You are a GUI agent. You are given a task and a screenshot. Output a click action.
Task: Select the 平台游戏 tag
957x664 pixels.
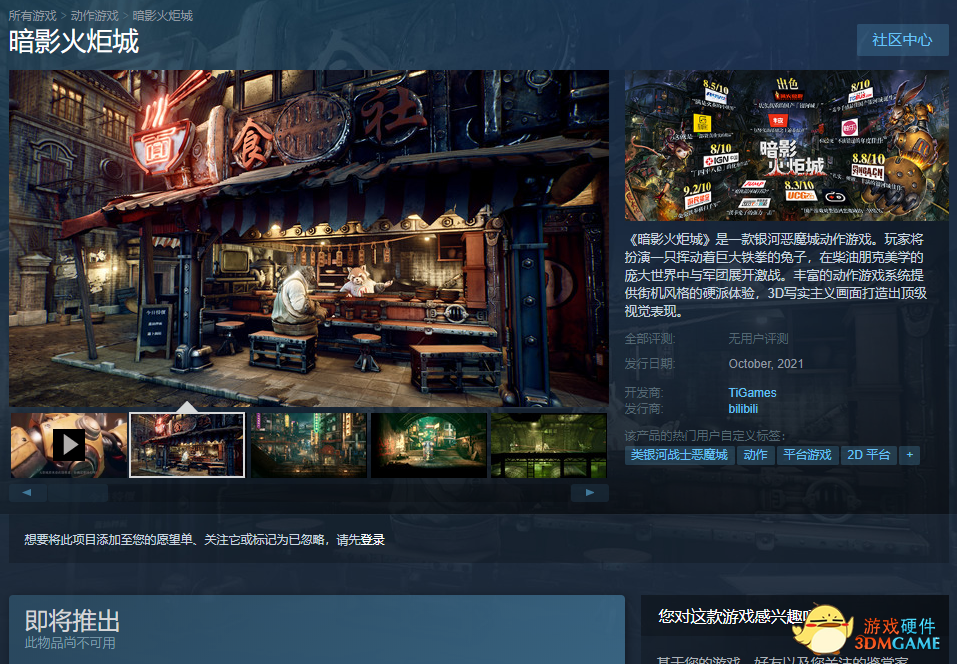click(x=807, y=455)
